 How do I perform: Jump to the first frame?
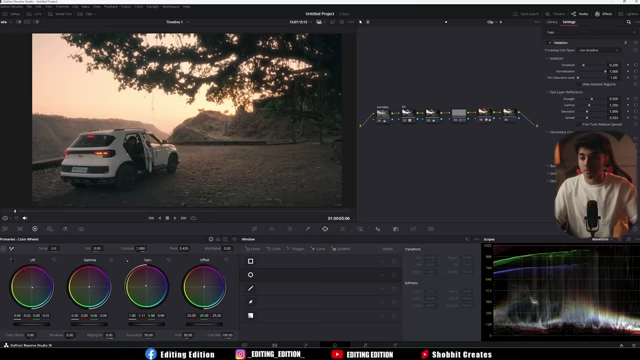tap(151, 218)
